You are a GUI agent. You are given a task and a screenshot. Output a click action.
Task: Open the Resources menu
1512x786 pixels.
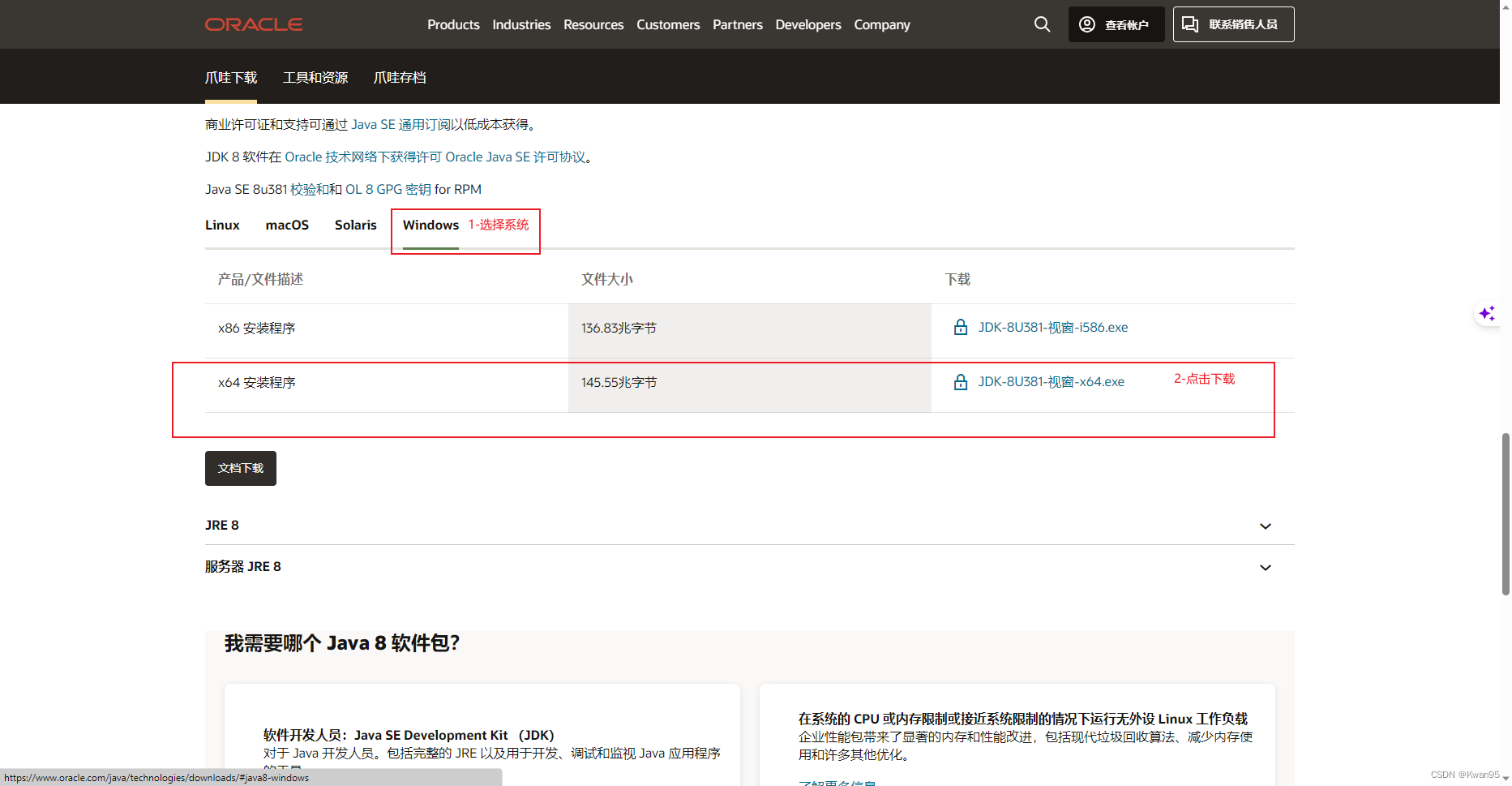pos(593,24)
